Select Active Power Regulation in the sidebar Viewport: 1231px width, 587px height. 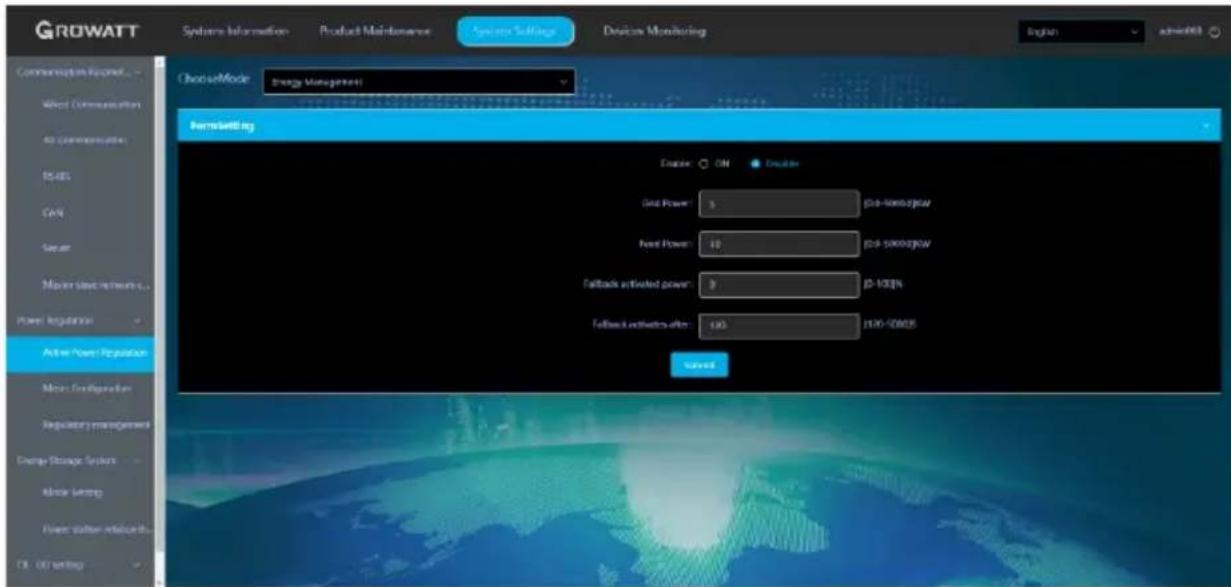coord(81,353)
